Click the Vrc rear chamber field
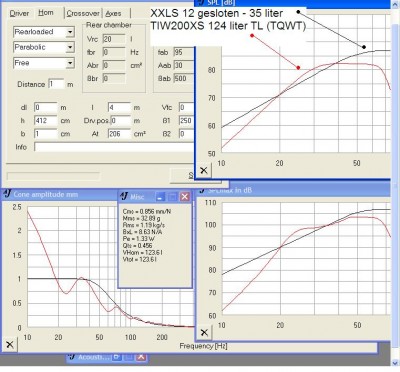Screen dimensions: 400x372 pos(114,39)
